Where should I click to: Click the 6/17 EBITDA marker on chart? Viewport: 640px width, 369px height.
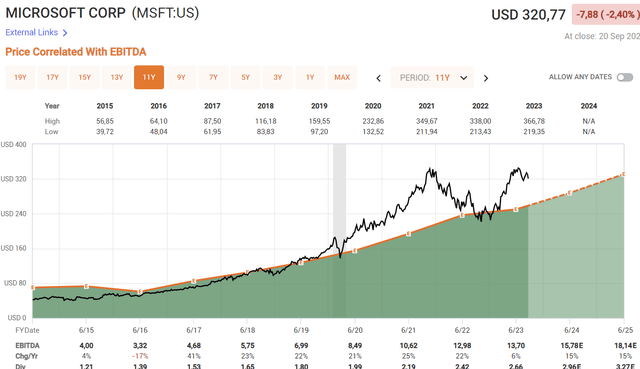pyautogui.click(x=193, y=281)
